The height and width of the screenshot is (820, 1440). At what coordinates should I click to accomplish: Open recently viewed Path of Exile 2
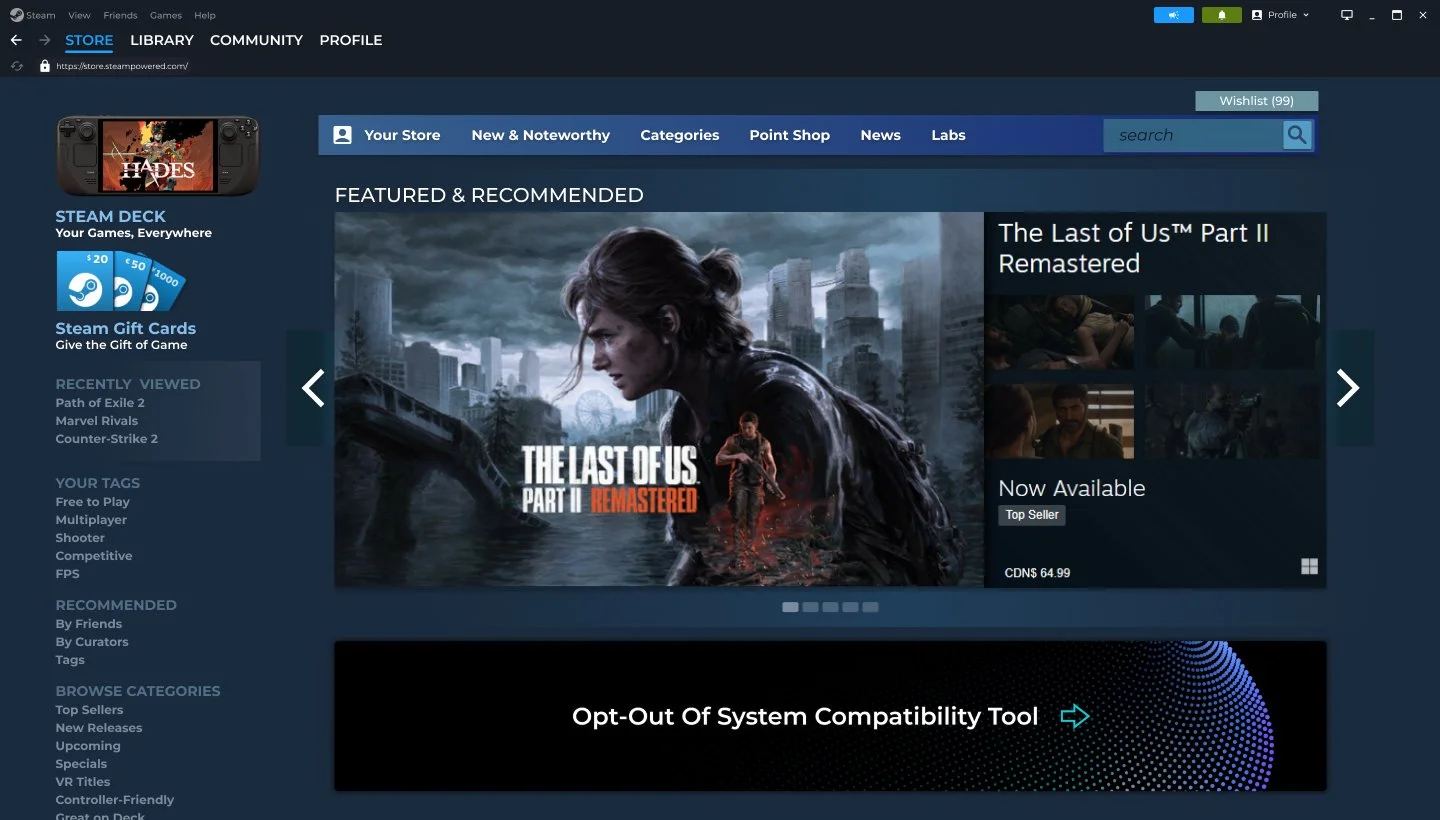tap(100, 403)
